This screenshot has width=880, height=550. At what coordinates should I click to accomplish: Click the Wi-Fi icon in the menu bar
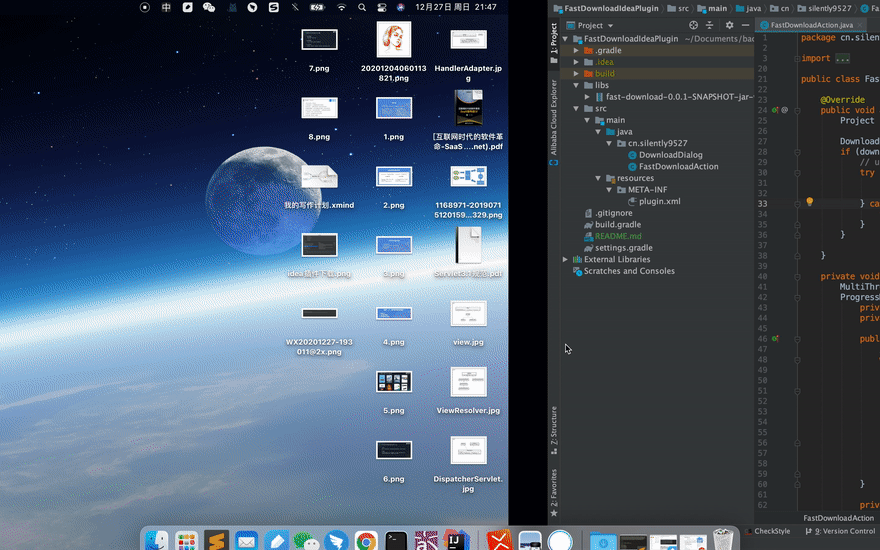click(341, 7)
